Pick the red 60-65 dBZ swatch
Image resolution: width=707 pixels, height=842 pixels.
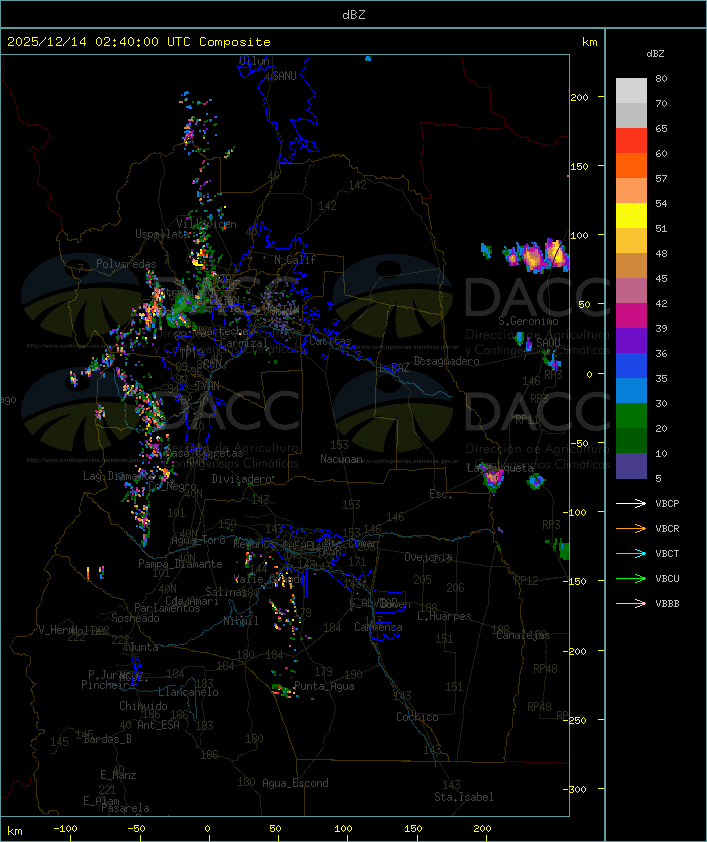point(631,141)
